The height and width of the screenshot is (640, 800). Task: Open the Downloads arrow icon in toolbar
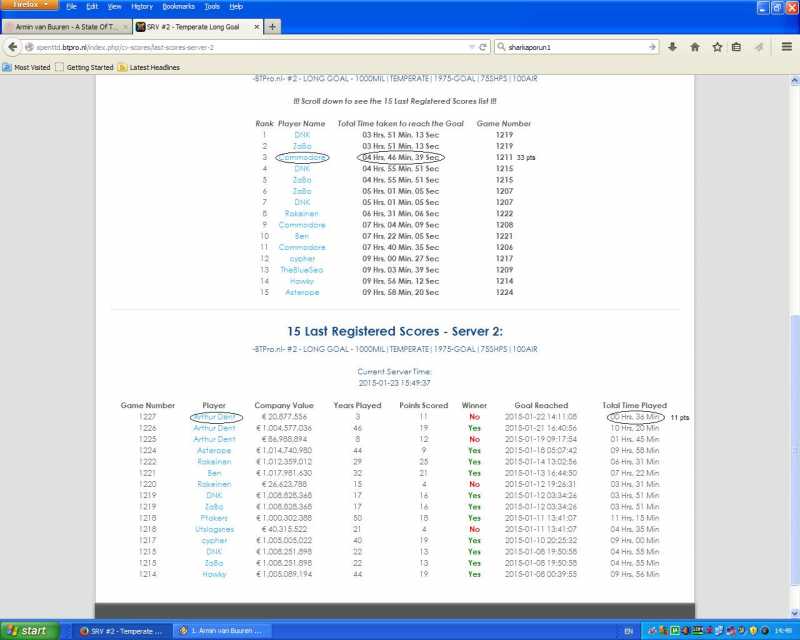pyautogui.click(x=672, y=47)
